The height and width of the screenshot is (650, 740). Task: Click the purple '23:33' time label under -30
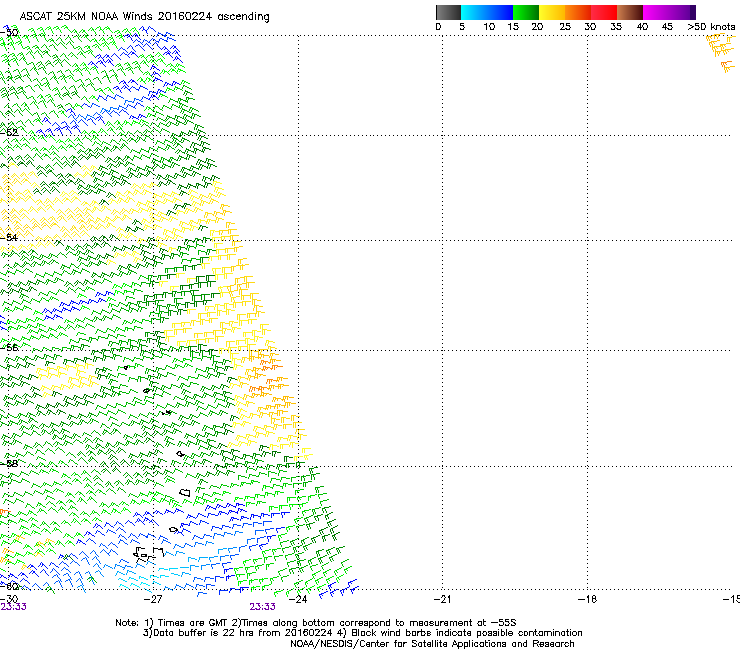pos(13,607)
